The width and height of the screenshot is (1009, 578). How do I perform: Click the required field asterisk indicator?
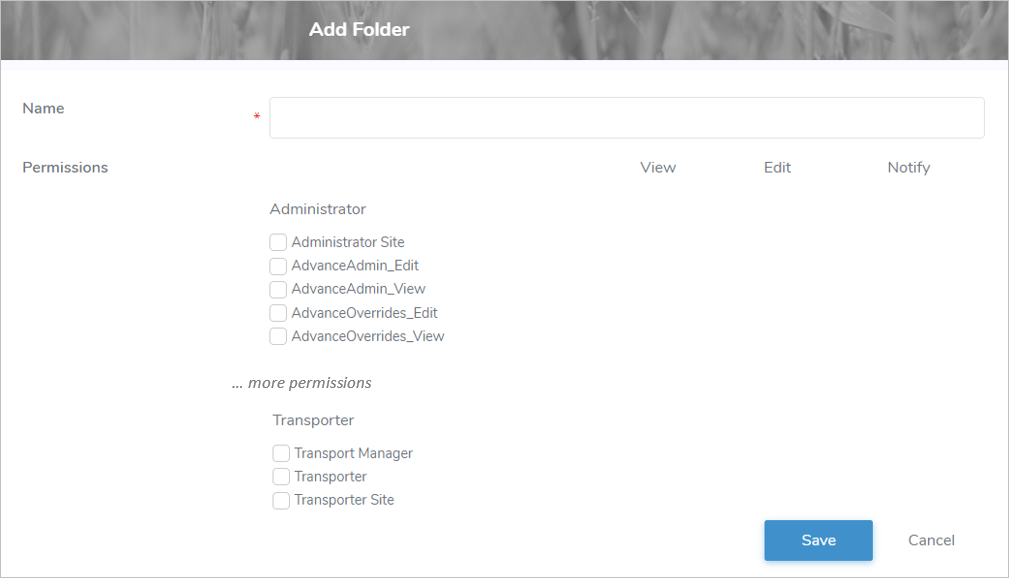pyautogui.click(x=257, y=118)
